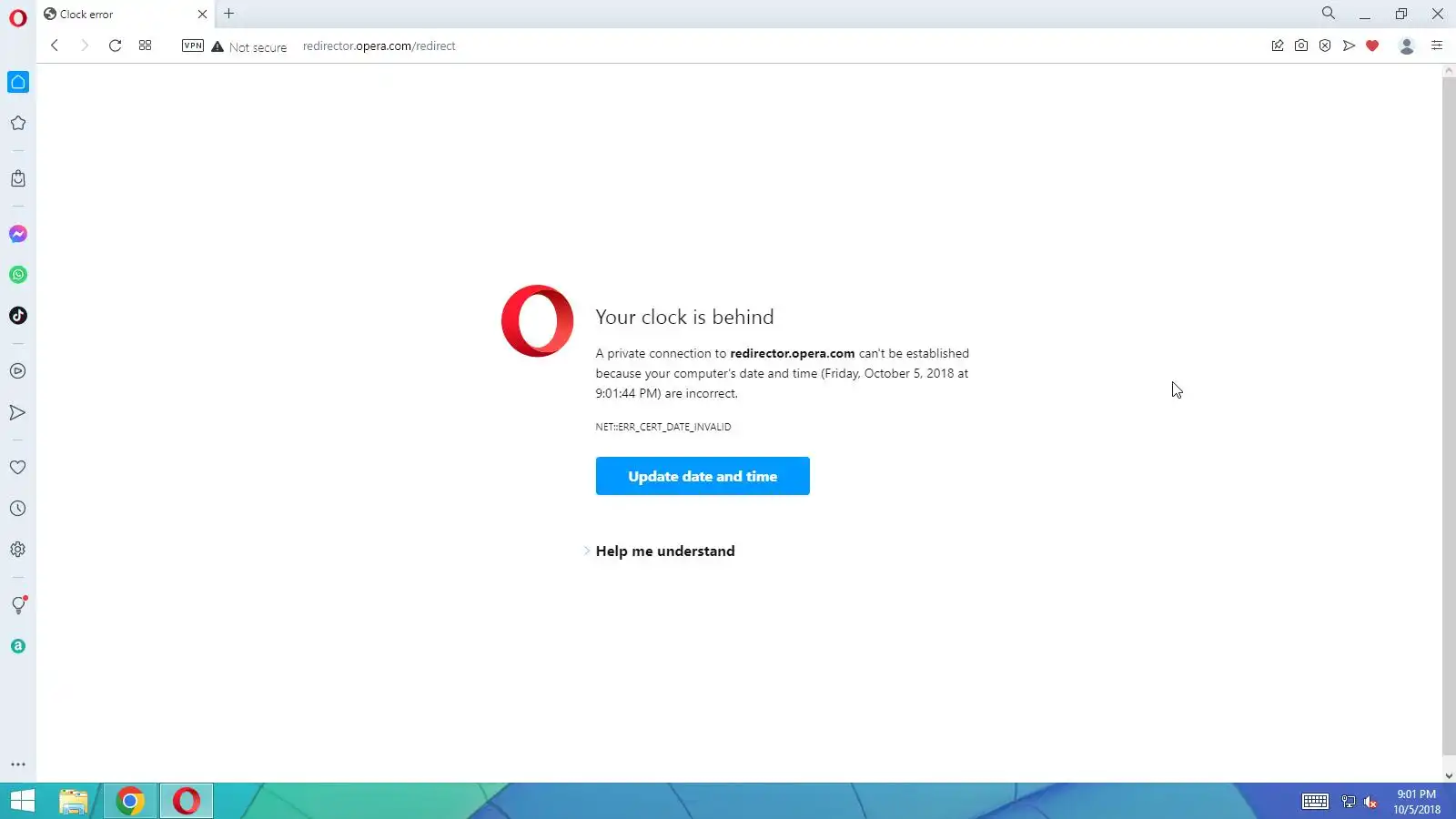Click the scrollbar down arrow
The width and height of the screenshot is (1456, 819).
(1449, 776)
